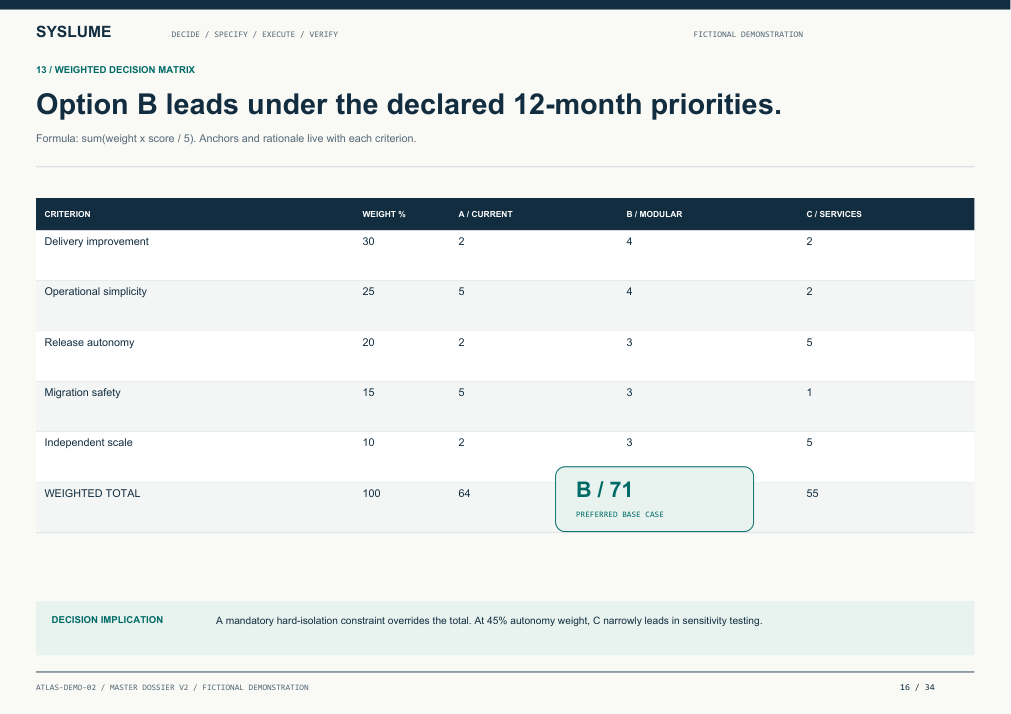Click Migration safety score for C / Services
1011x714 pixels.
tap(809, 392)
